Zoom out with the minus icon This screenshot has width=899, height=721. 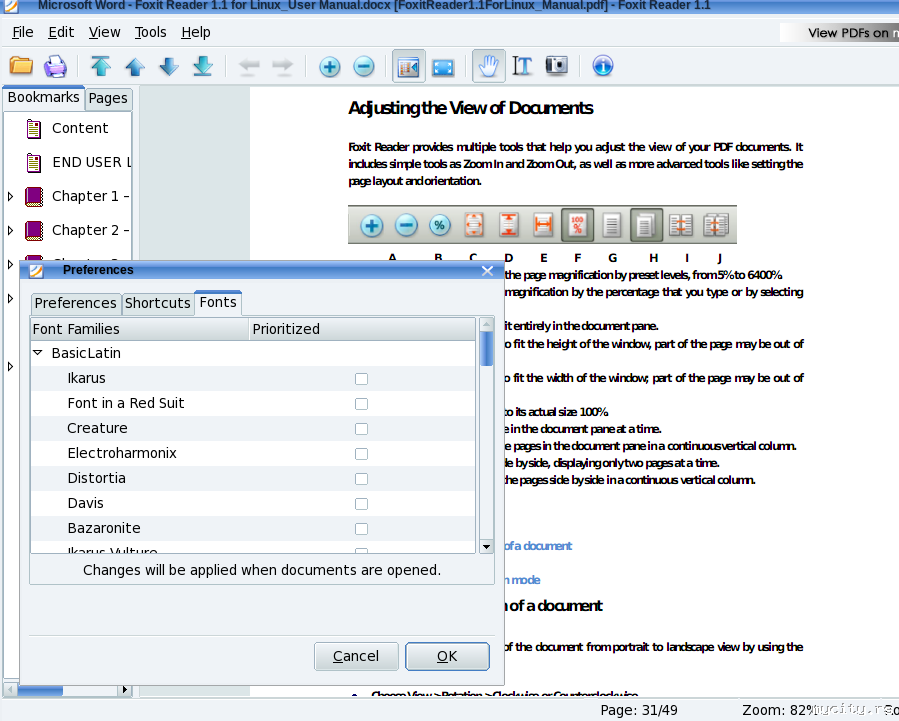pyautogui.click(x=363, y=66)
